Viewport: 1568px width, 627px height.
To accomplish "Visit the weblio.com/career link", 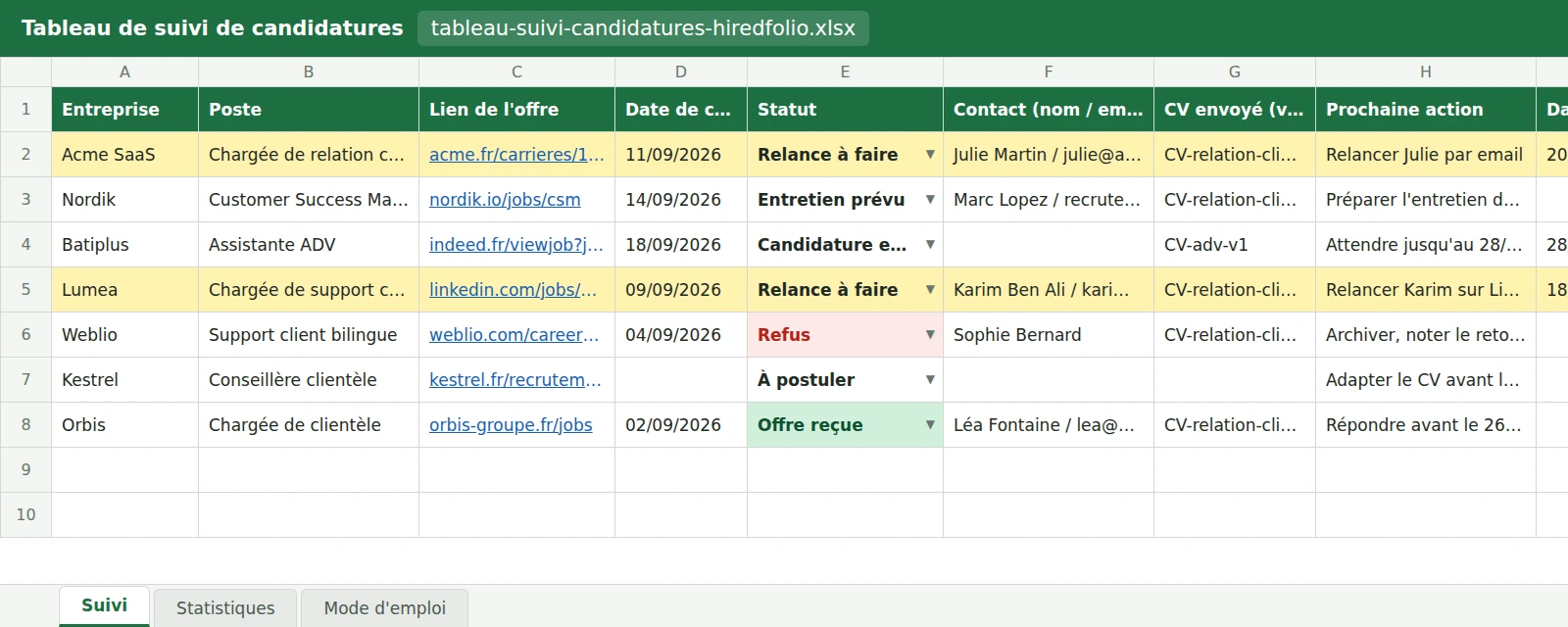I will tap(514, 335).
